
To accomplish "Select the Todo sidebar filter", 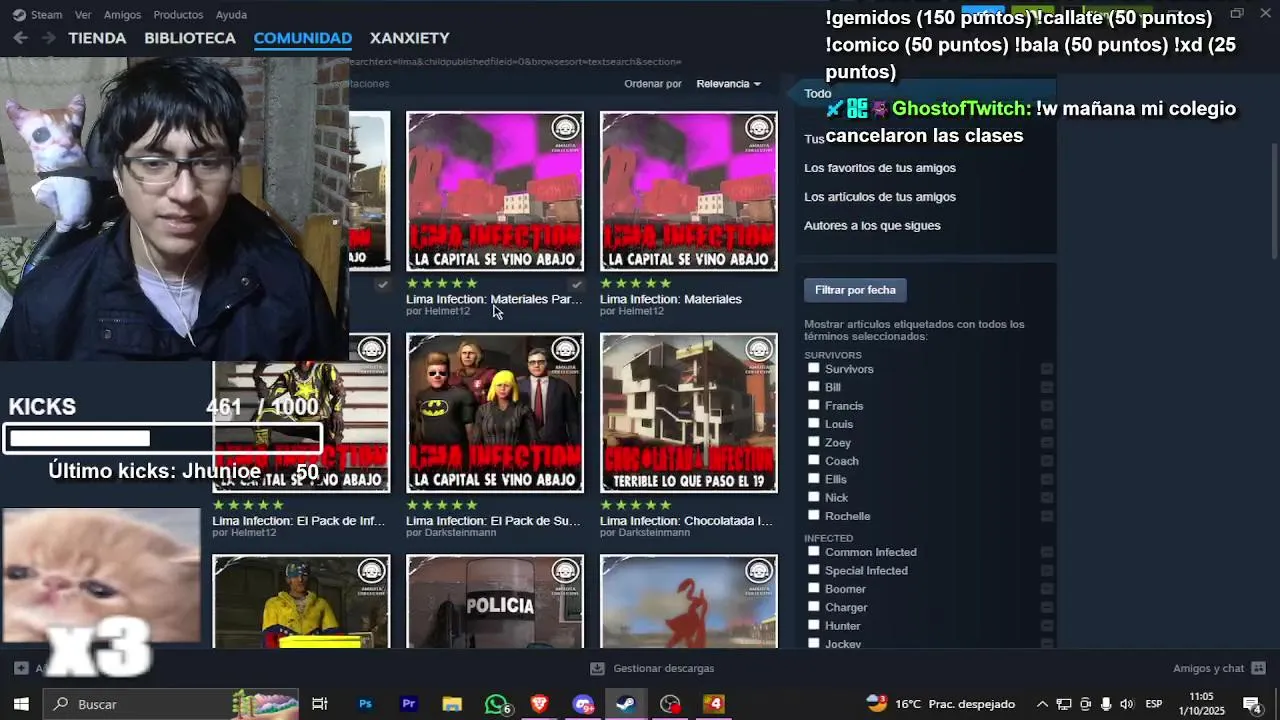I will coord(818,94).
